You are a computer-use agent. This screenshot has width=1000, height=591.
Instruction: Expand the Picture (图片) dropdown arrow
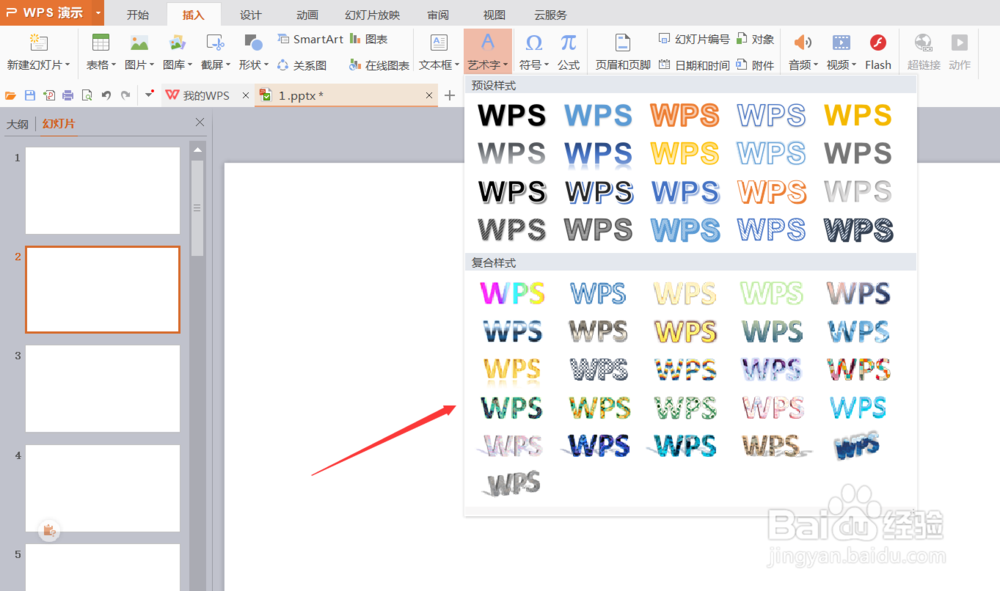coord(152,65)
